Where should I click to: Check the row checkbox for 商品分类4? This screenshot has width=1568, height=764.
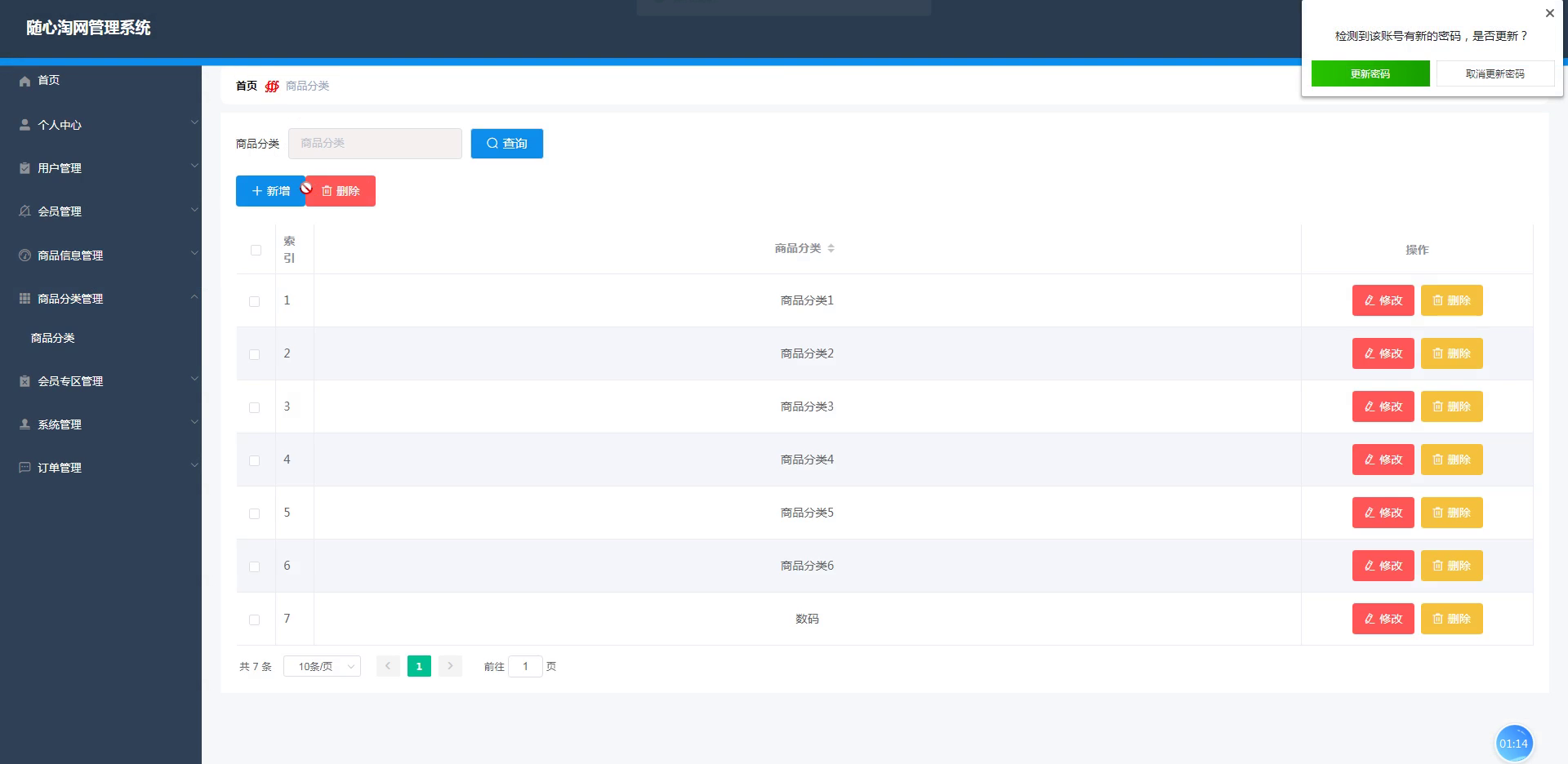click(255, 460)
